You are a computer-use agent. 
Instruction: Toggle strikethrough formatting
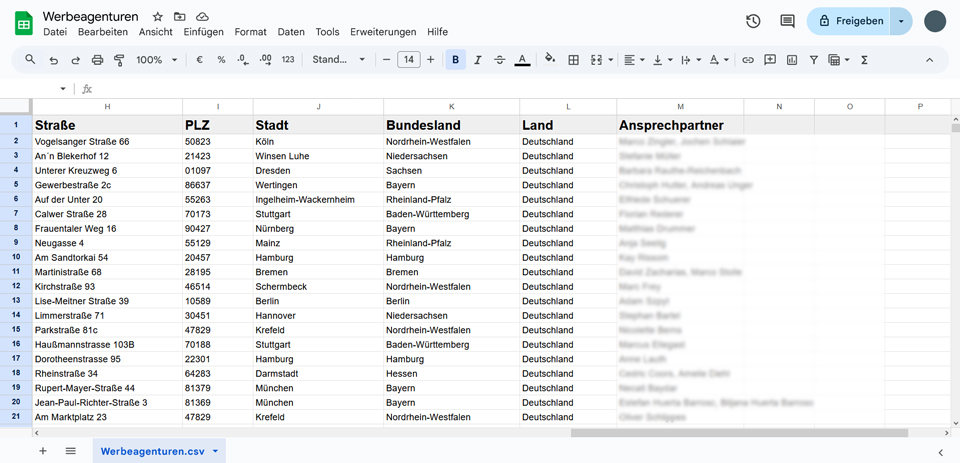click(500, 60)
